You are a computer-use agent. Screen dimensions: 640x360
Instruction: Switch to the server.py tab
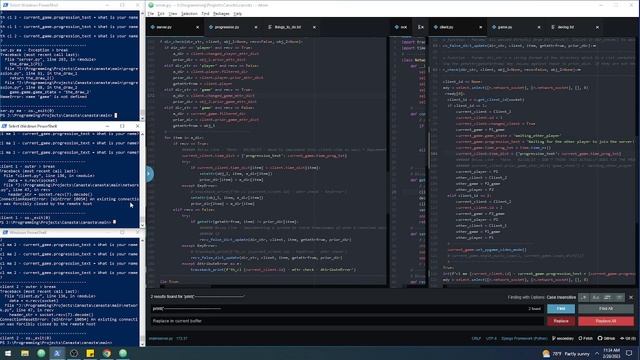point(175,27)
